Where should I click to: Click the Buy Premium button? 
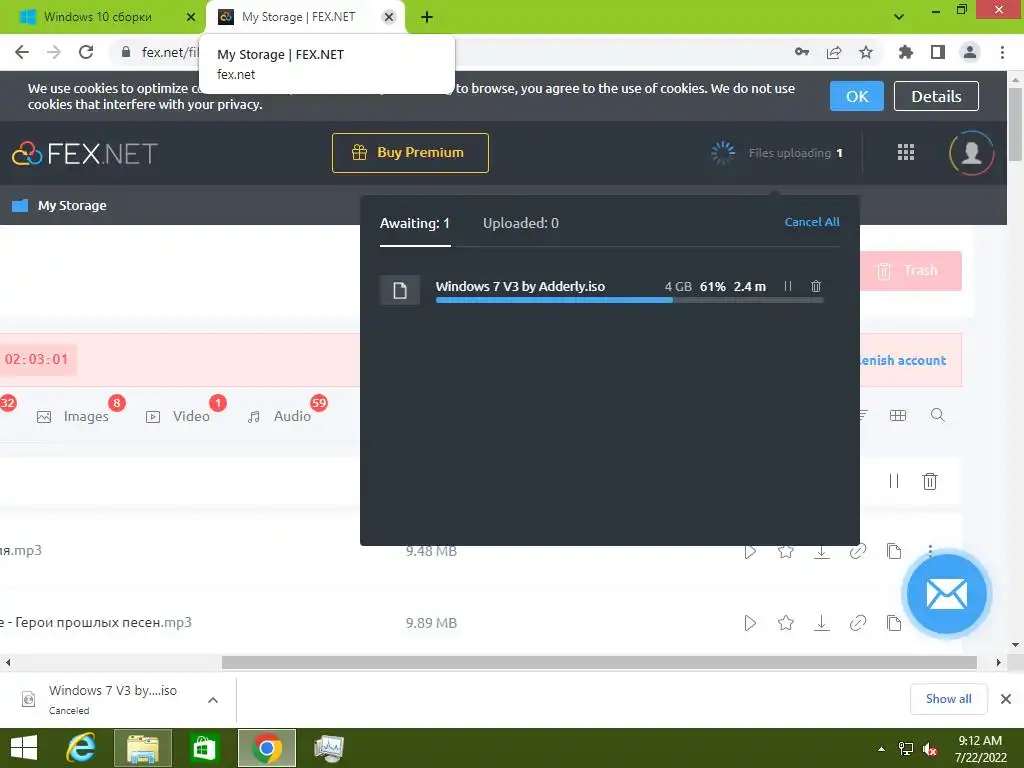click(x=410, y=153)
